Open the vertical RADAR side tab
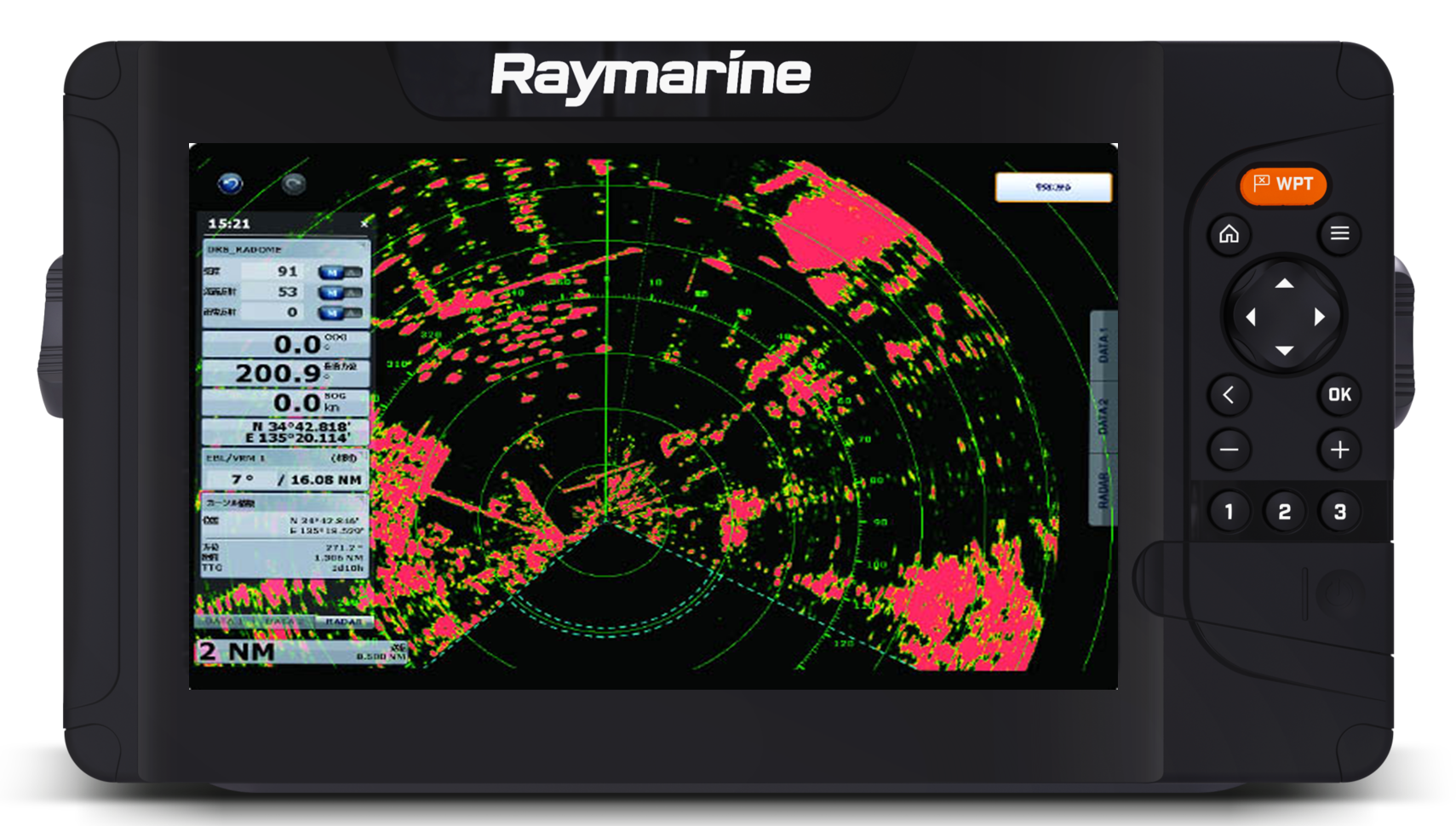Screen dimensions: 1456x826 point(1103,490)
